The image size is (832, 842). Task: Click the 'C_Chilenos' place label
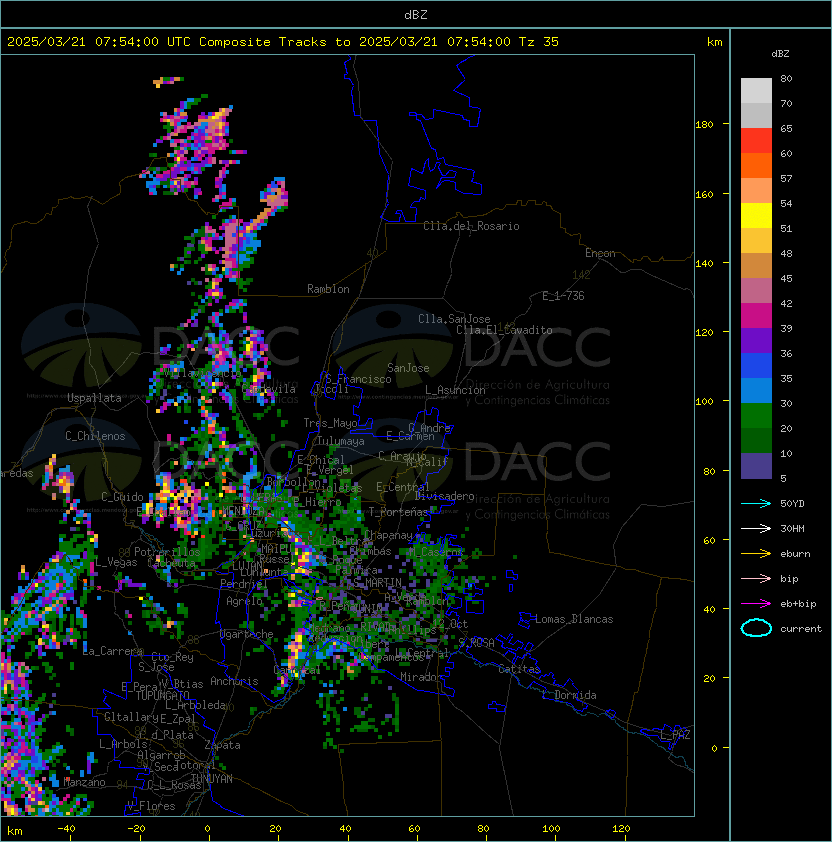tap(95, 436)
